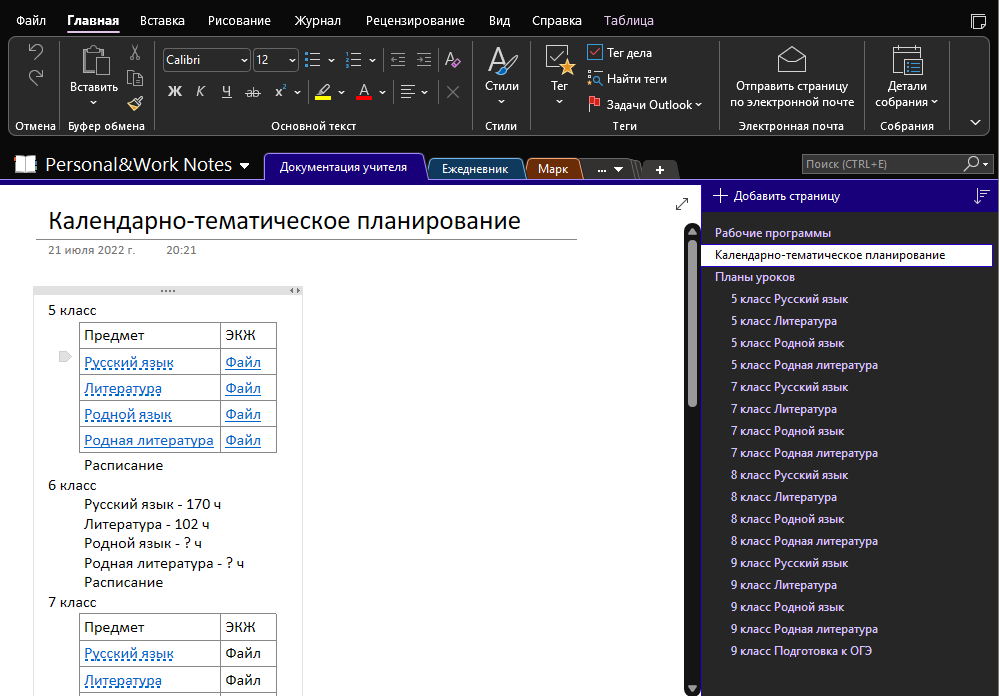Screen dimensions: 999x696
Task: Click the Tag checkbox-star icon
Action: [x=559, y=59]
